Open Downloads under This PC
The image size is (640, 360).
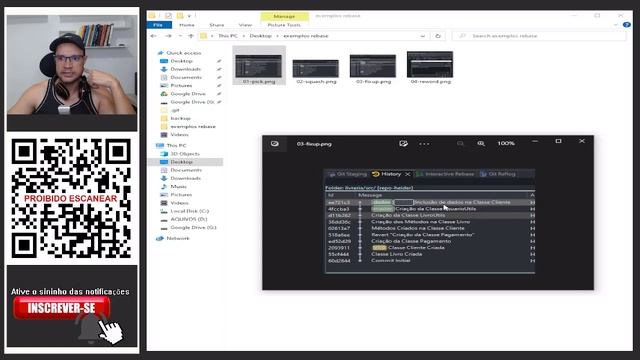(x=186, y=178)
